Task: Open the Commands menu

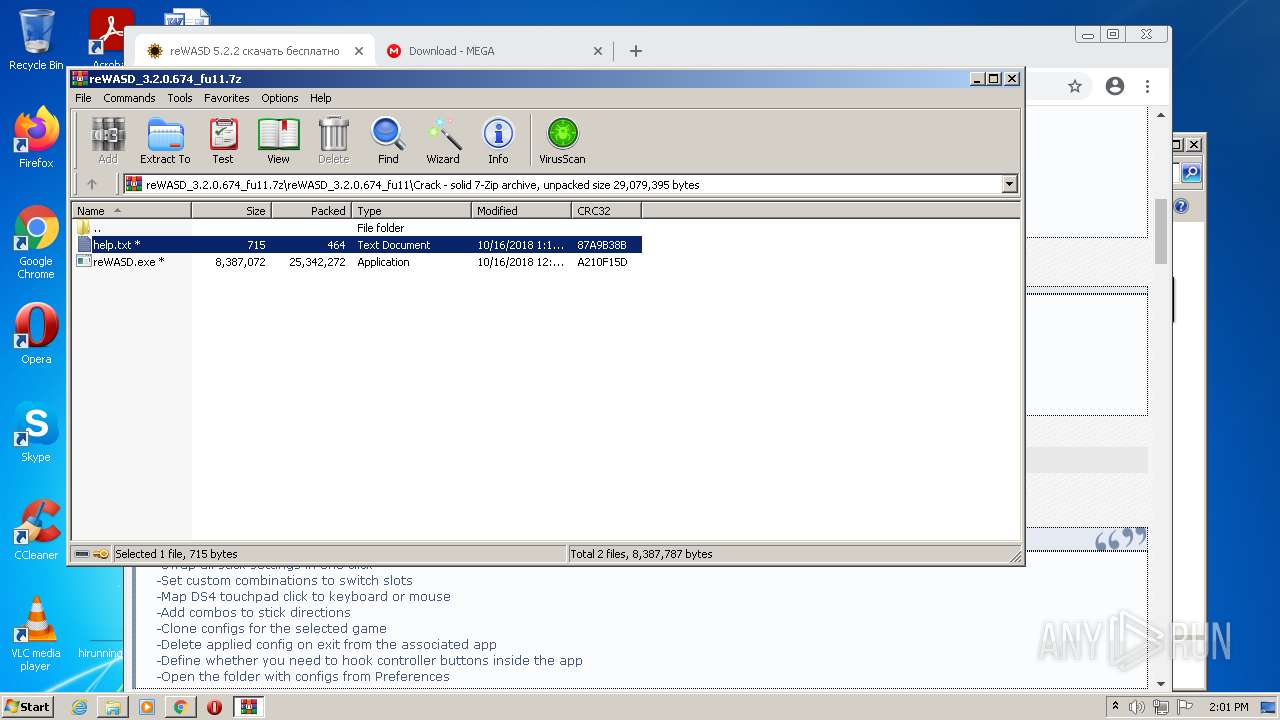Action: click(129, 98)
